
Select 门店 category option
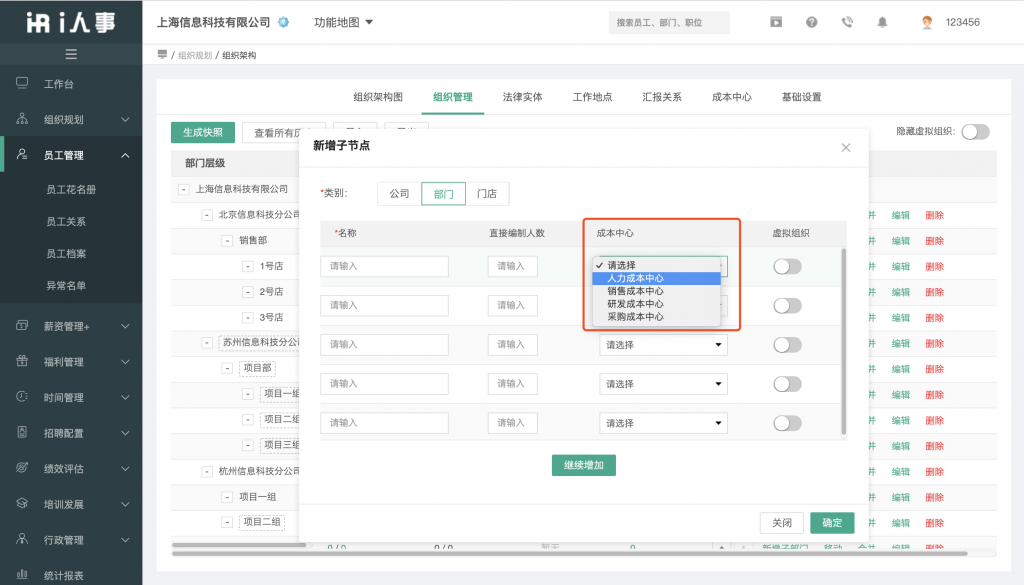[x=487, y=194]
